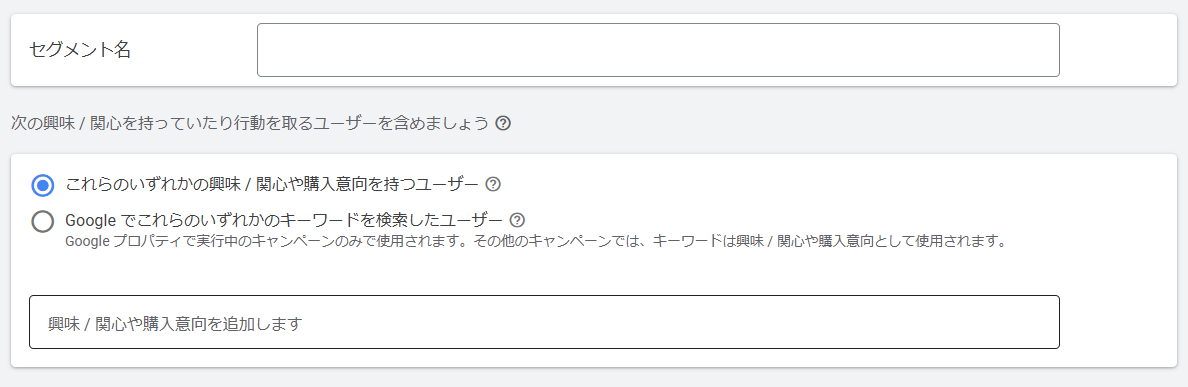Image resolution: width=1188 pixels, height=387 pixels.
Task: Click help icon next to Google キーワードを検索したユーザー
Action: [x=517, y=220]
